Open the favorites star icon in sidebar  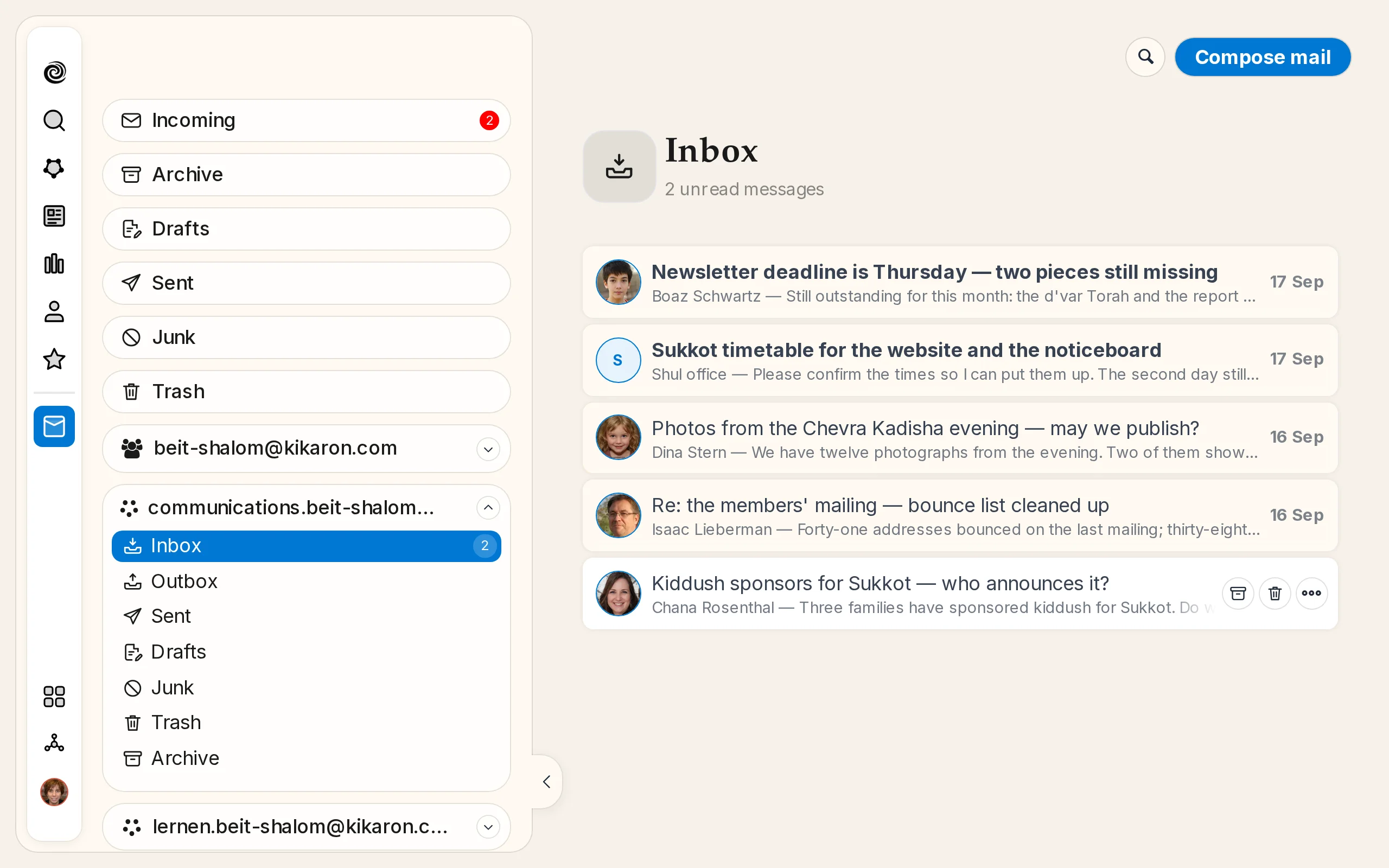(x=54, y=359)
